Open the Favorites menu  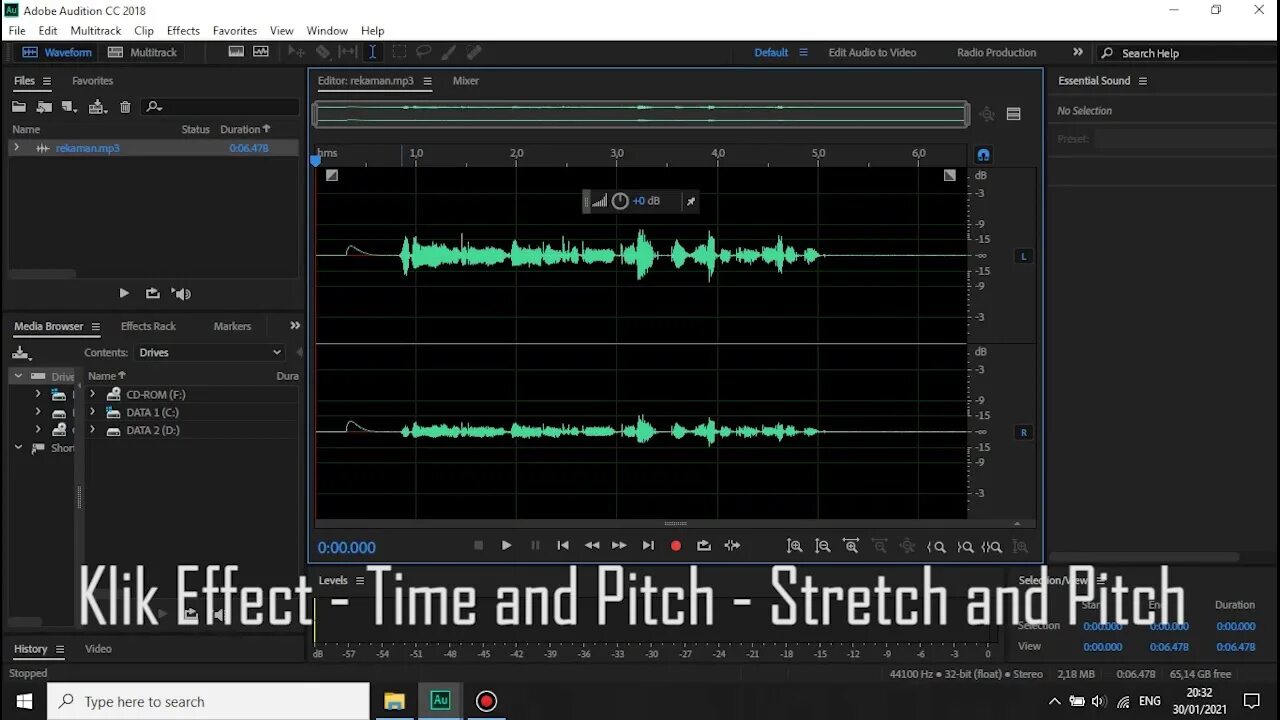click(235, 31)
